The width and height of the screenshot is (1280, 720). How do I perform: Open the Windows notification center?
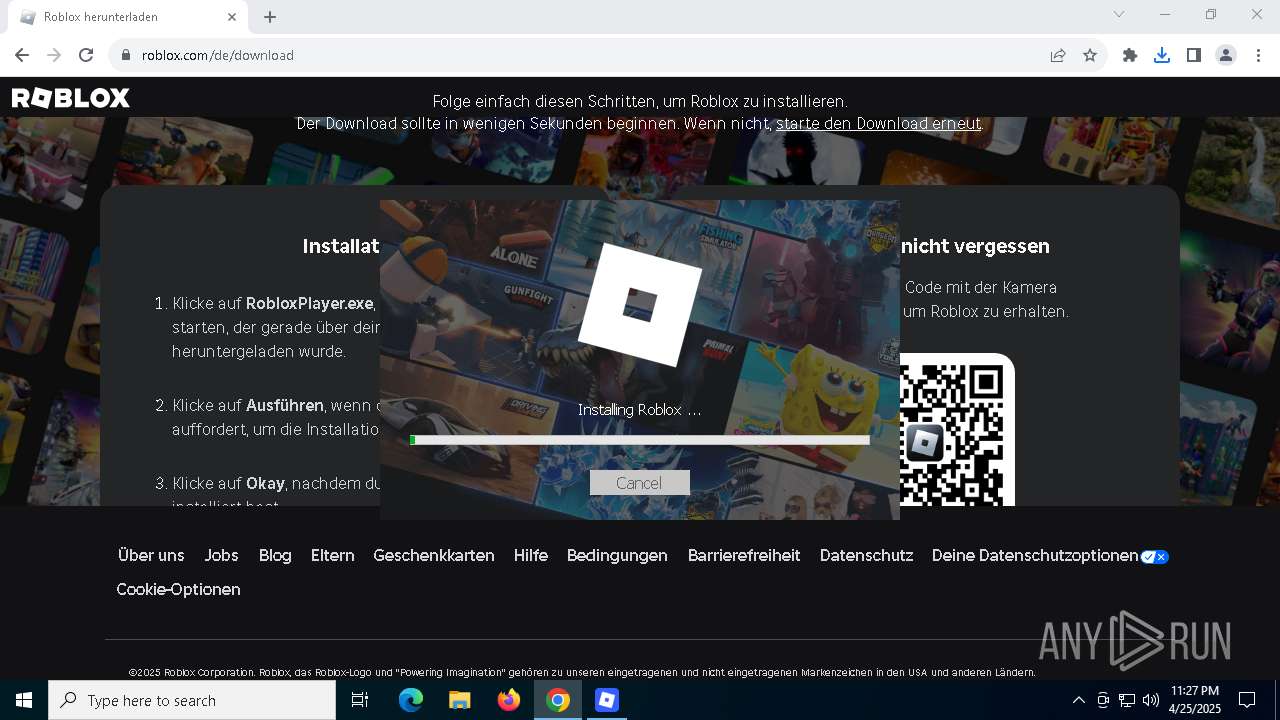[1247, 700]
